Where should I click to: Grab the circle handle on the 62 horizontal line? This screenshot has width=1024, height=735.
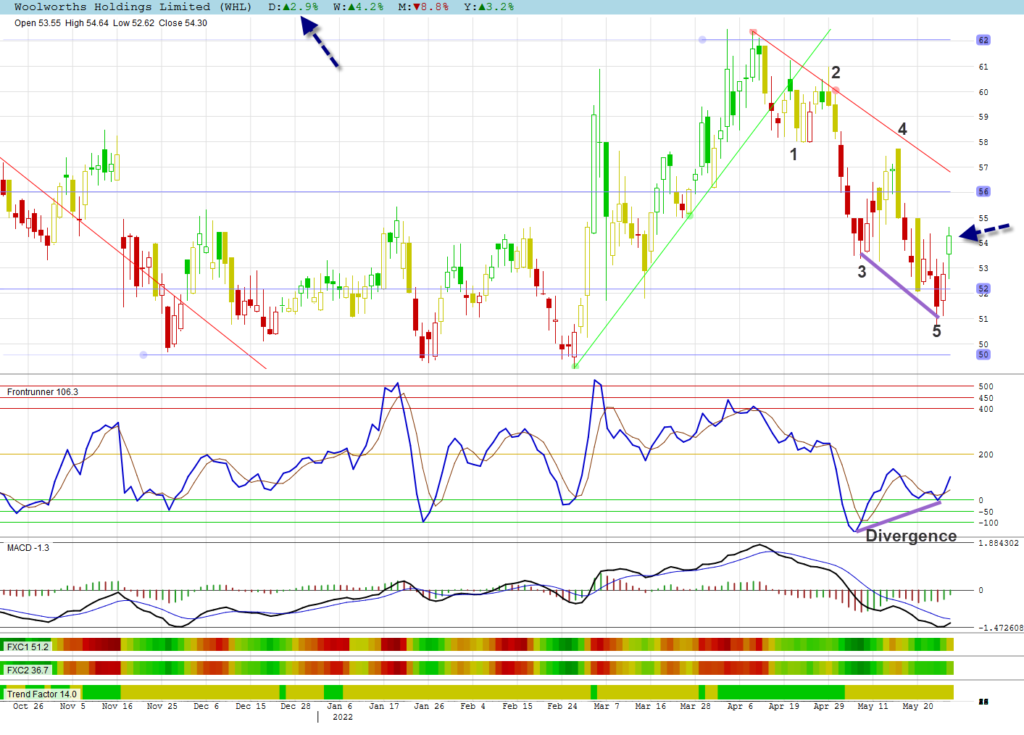(x=703, y=40)
